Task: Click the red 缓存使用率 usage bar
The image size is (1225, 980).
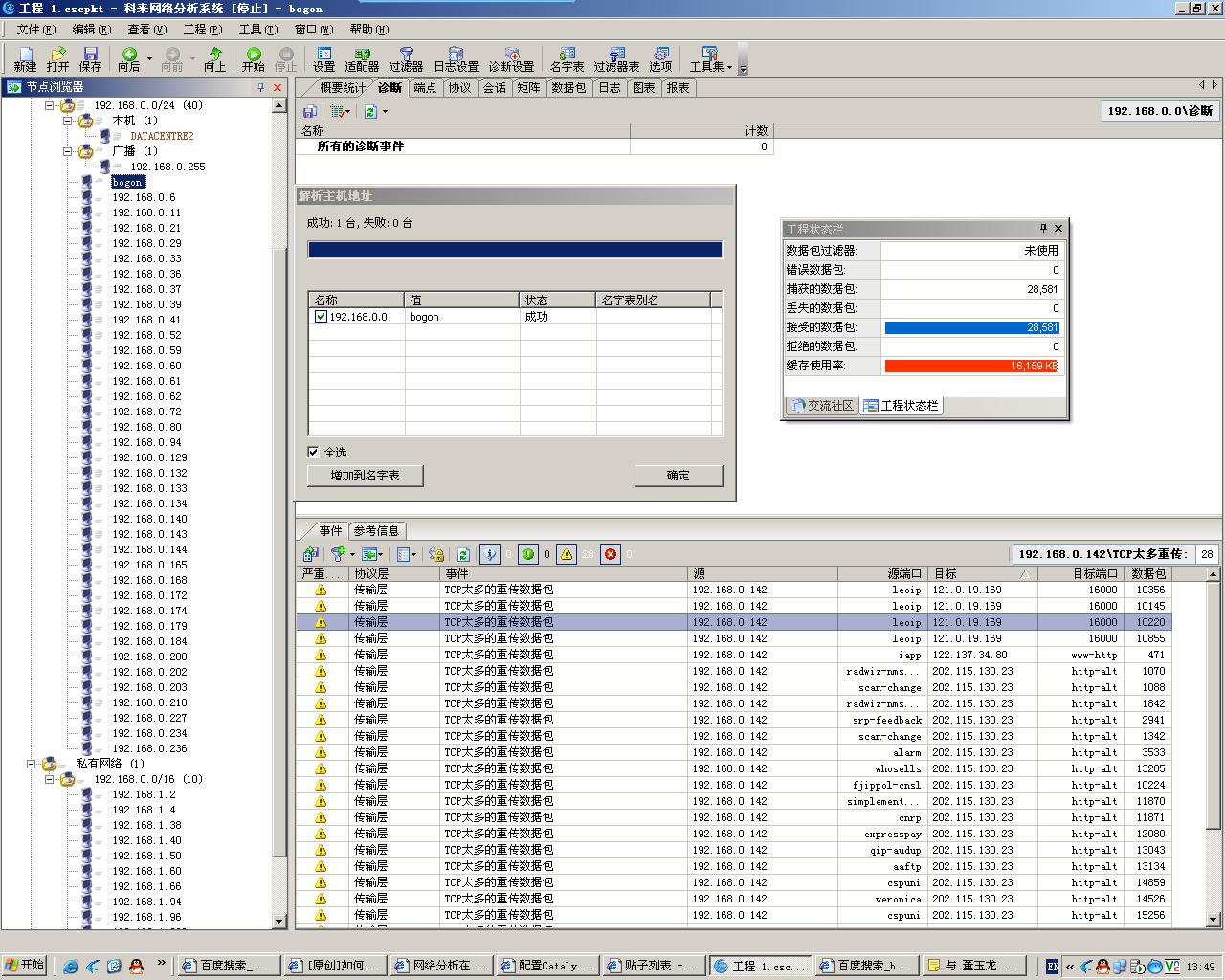Action: coord(970,366)
